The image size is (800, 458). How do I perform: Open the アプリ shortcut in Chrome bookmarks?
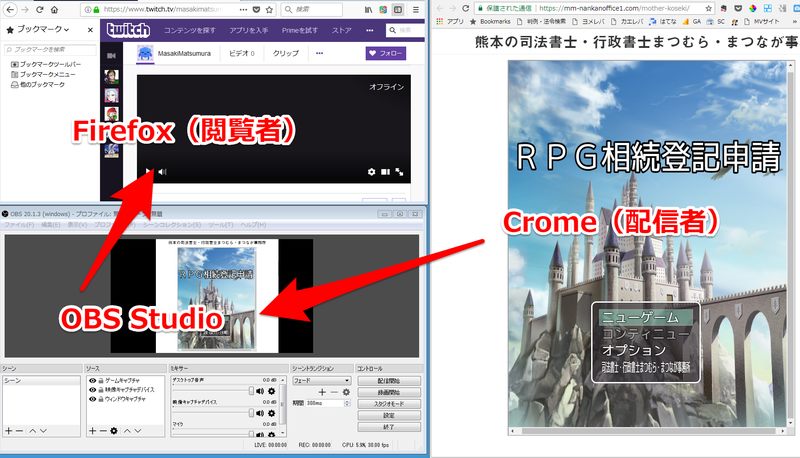[x=449, y=21]
